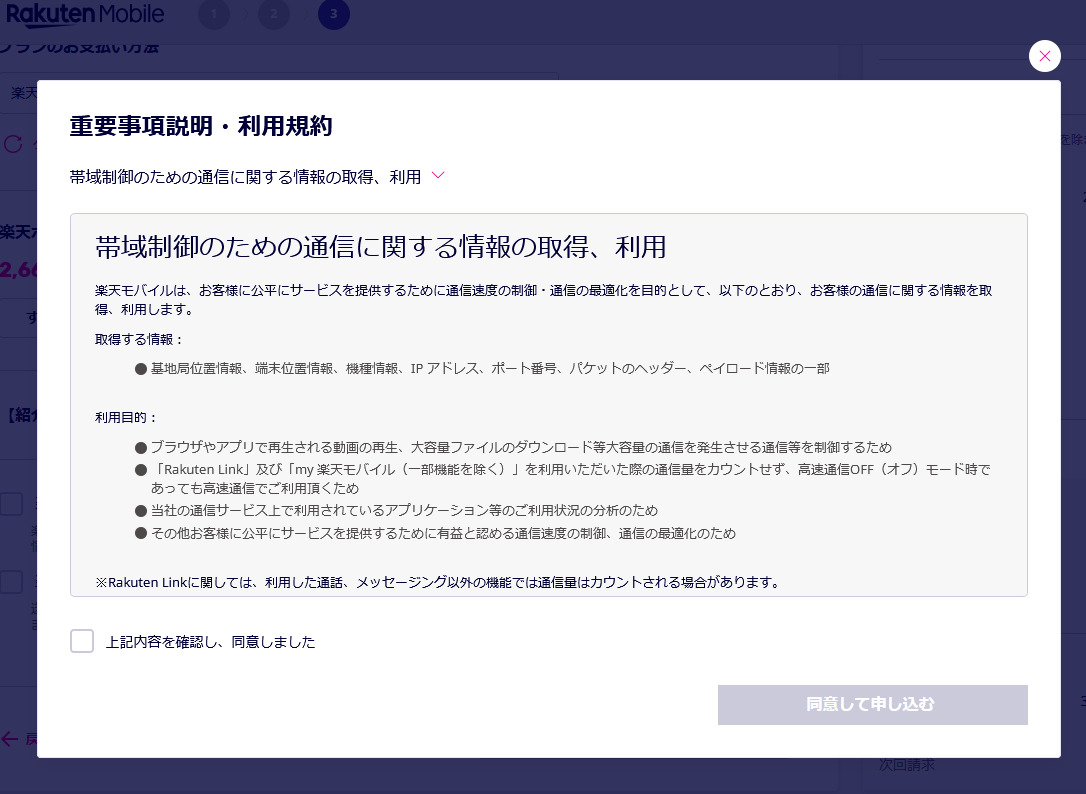Click the 利用目的 paragraph in the terms box
Viewport: 1086px width, 794px height.
pos(127,417)
